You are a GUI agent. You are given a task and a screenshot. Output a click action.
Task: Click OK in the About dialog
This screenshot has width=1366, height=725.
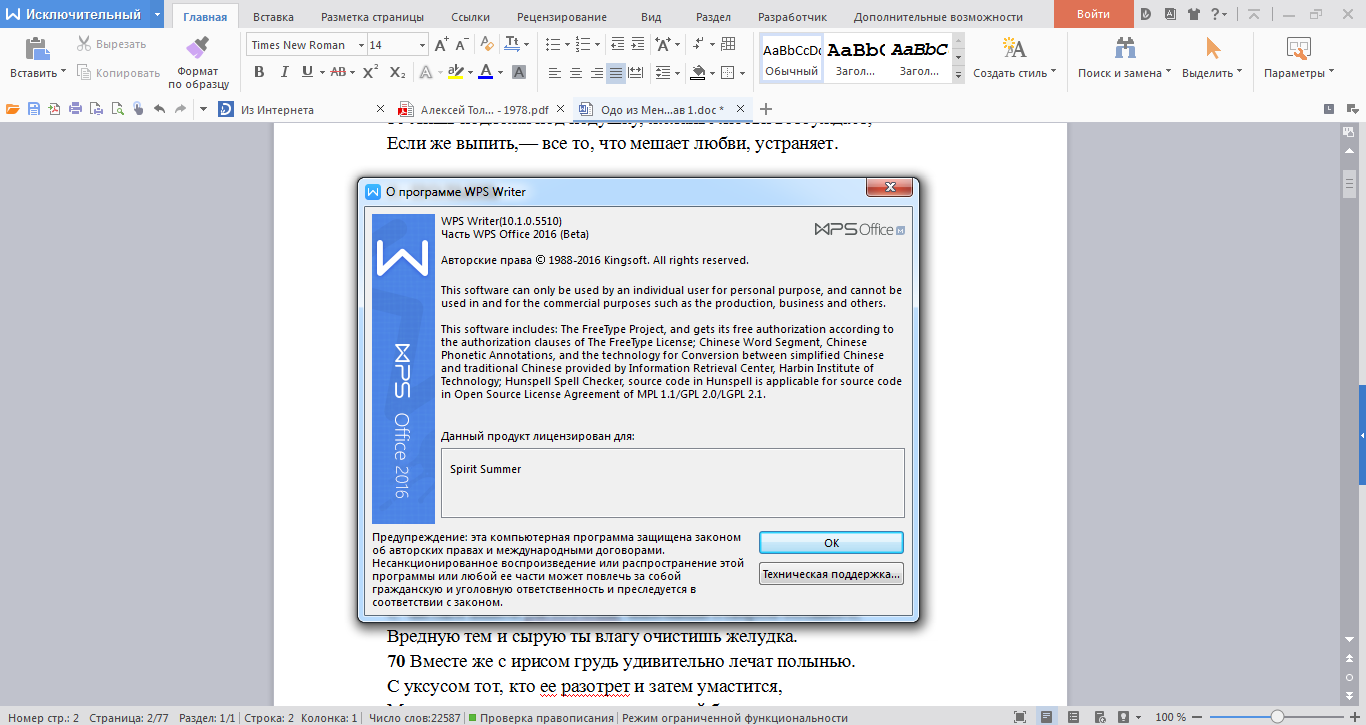click(x=831, y=543)
